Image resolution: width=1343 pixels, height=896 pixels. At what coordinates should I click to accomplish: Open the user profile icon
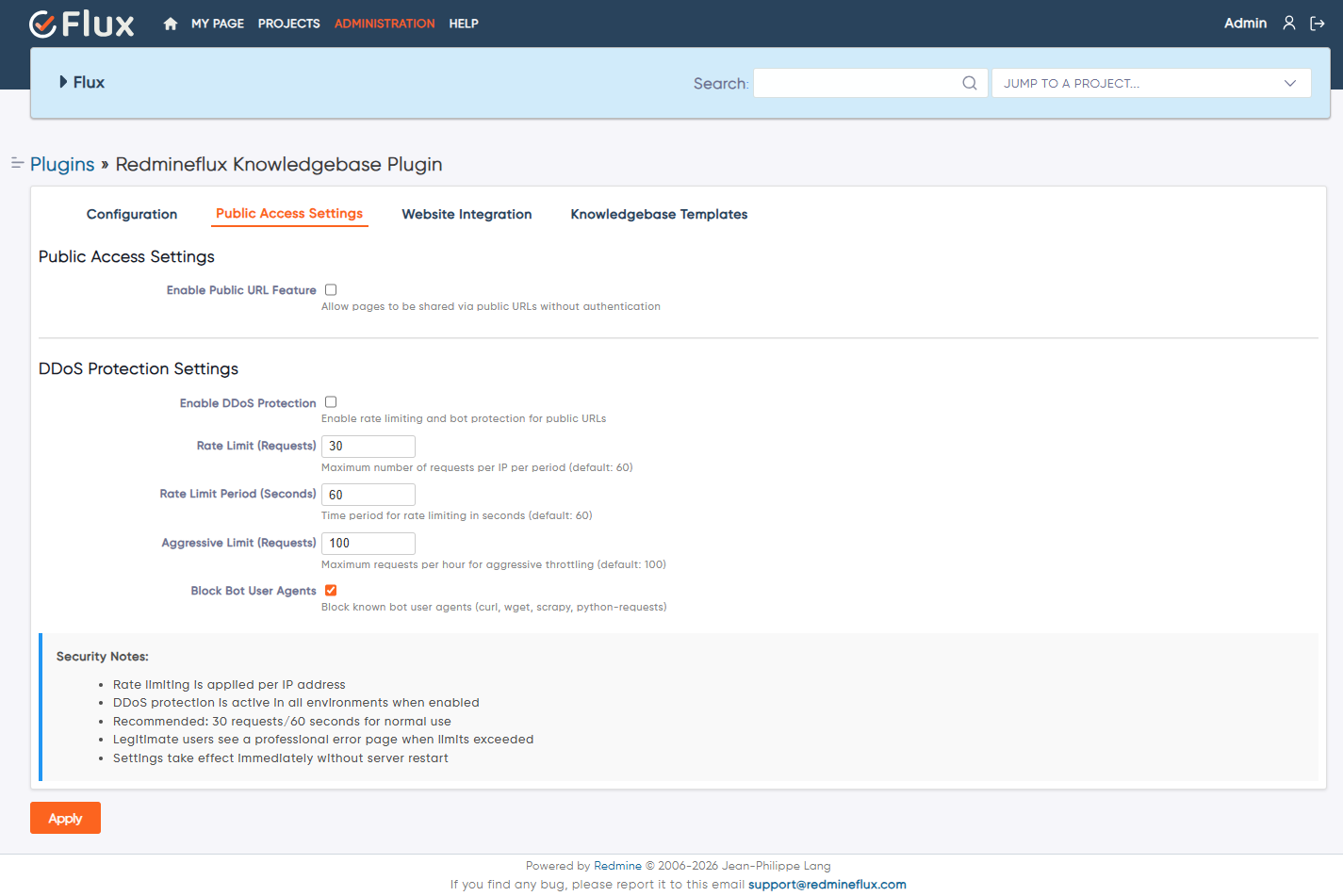[1289, 23]
